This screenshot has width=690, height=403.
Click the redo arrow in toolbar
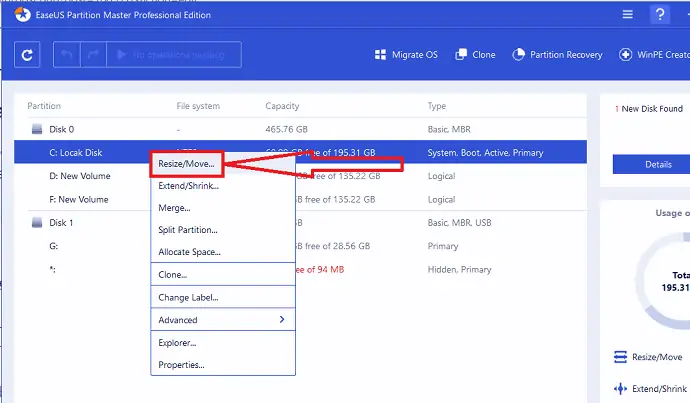point(93,55)
